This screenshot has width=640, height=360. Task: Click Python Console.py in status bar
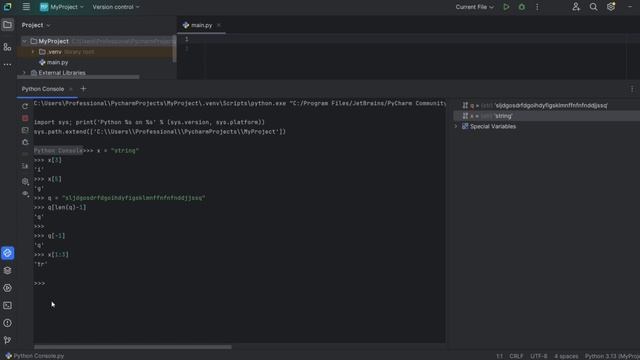[x=35, y=356]
